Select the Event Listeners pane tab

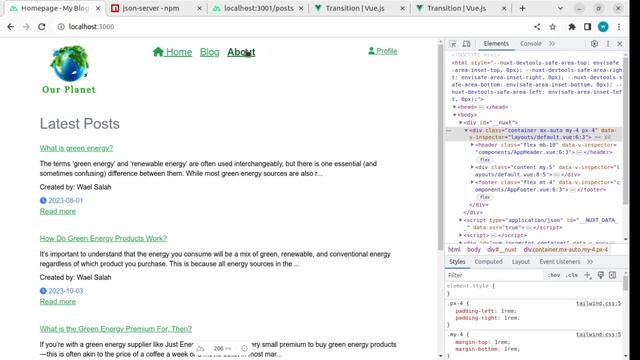point(560,262)
